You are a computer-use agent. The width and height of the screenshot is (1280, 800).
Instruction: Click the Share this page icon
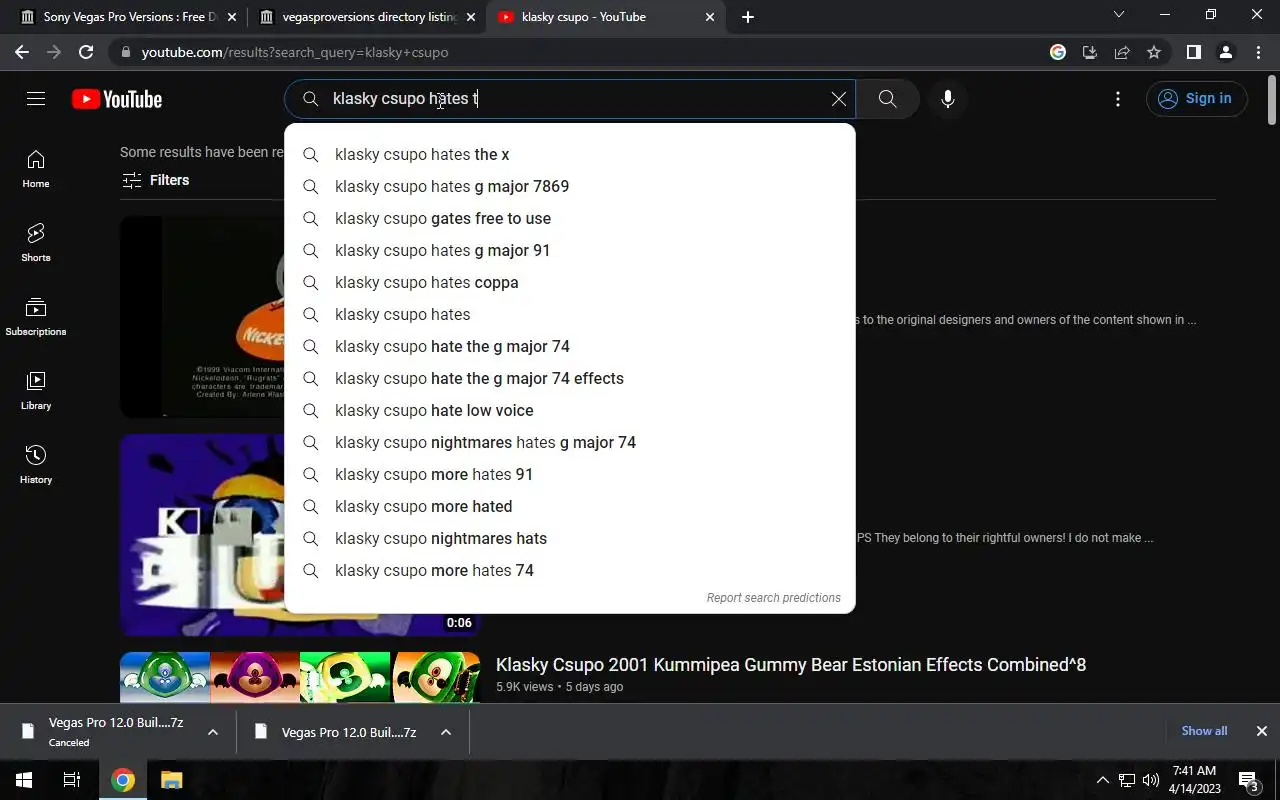click(1122, 52)
